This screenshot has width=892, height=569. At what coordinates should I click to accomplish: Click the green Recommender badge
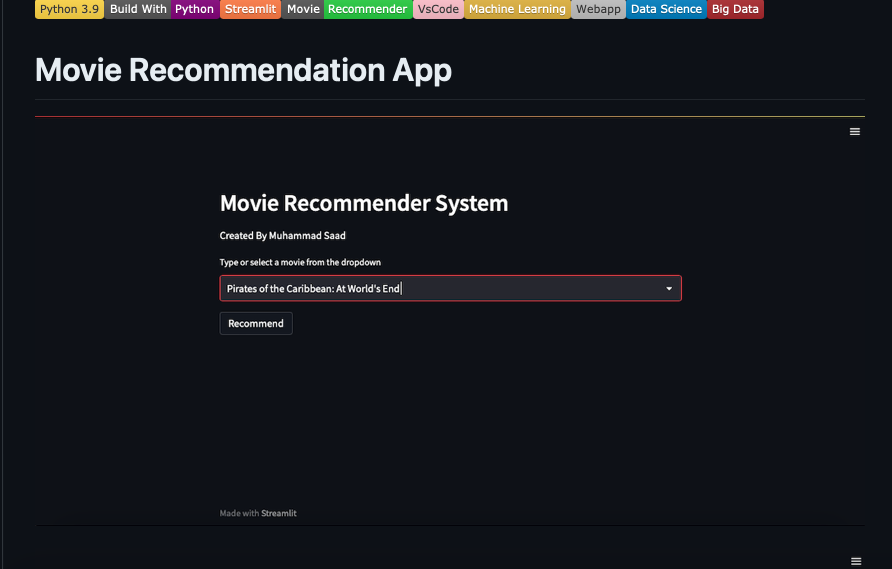[367, 9]
